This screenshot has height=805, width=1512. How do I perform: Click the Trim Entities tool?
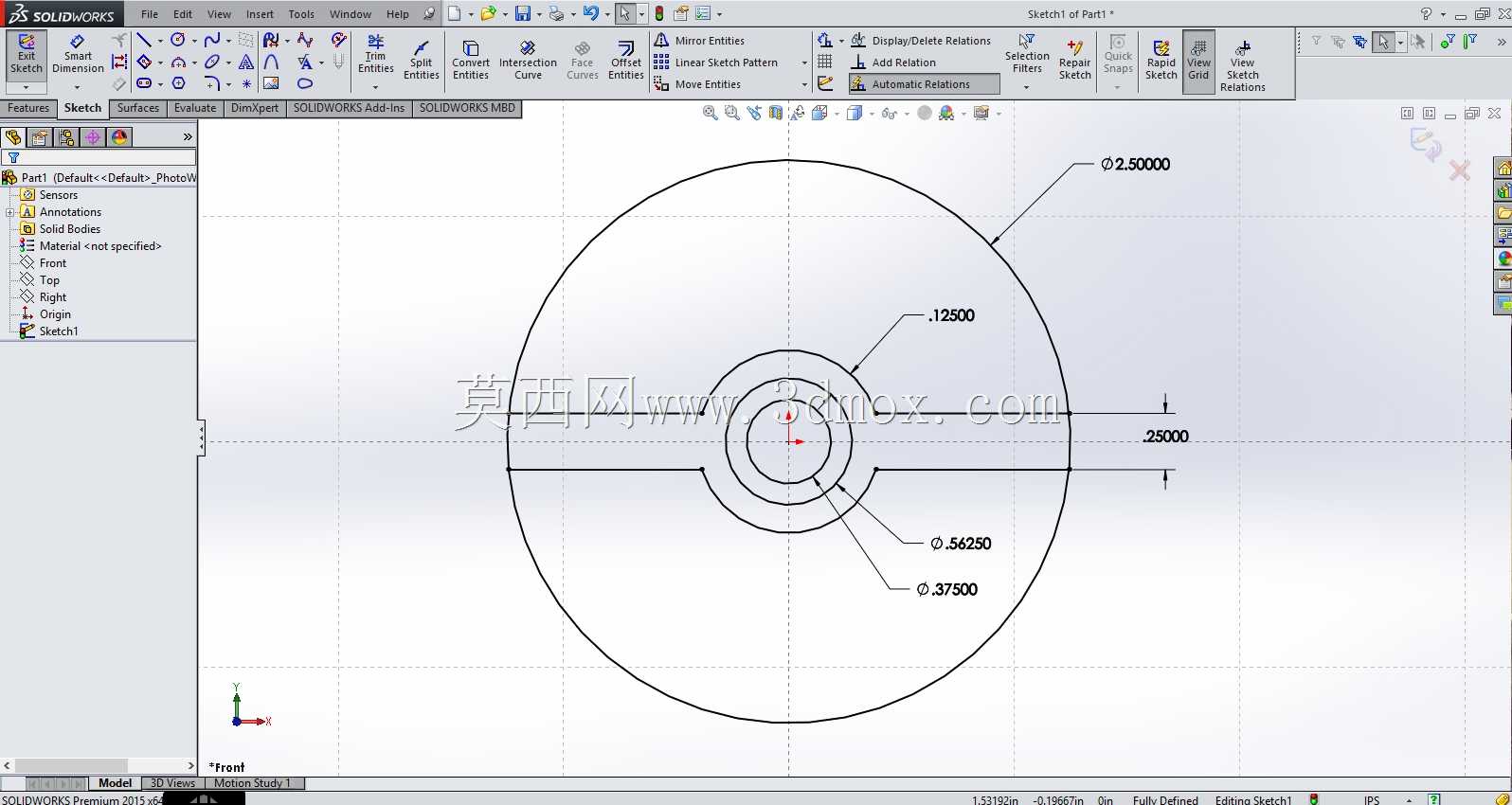pyautogui.click(x=376, y=55)
